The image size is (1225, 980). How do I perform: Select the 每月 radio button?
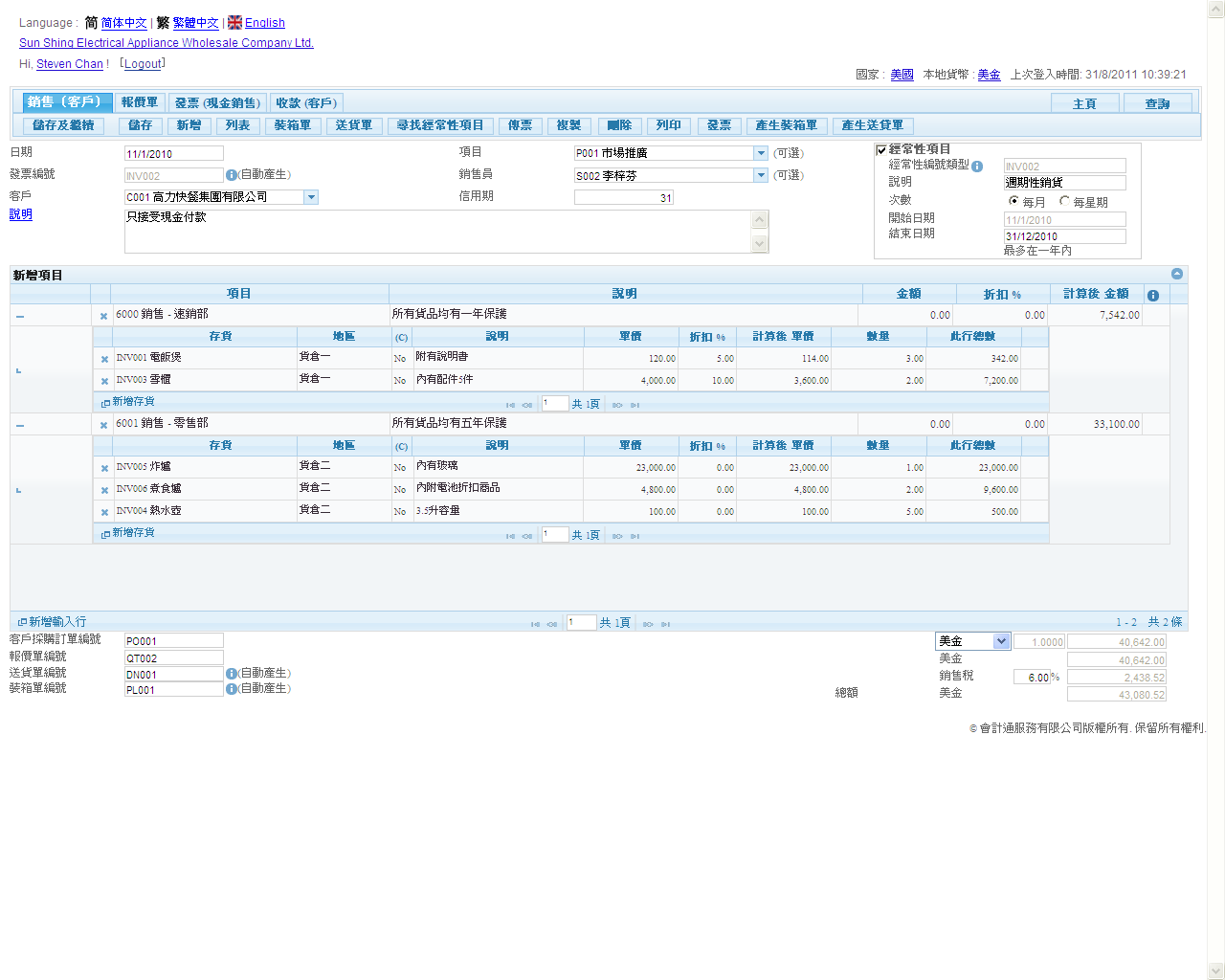point(1013,202)
